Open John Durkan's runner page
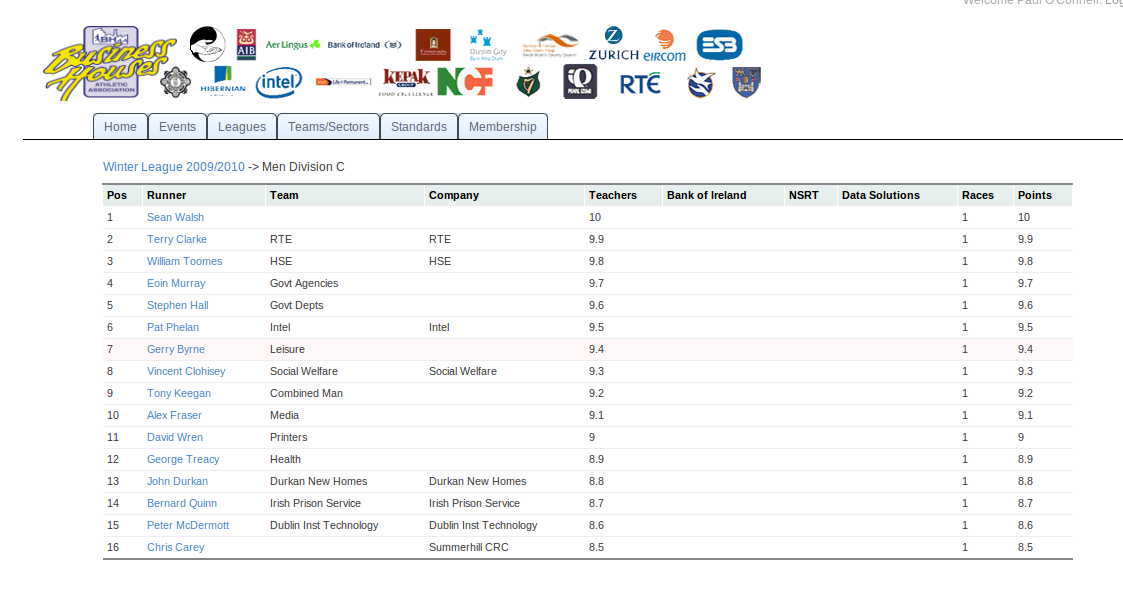The width and height of the screenshot is (1123, 603). (x=178, y=481)
